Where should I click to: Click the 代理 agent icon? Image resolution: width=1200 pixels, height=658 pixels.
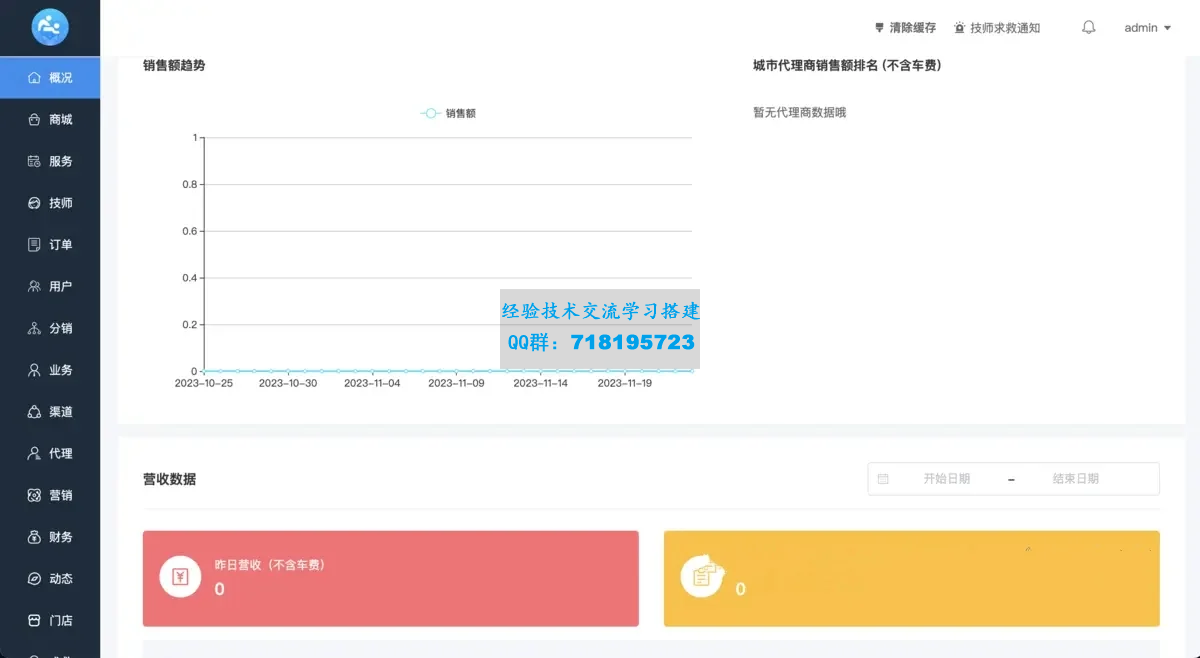point(34,453)
